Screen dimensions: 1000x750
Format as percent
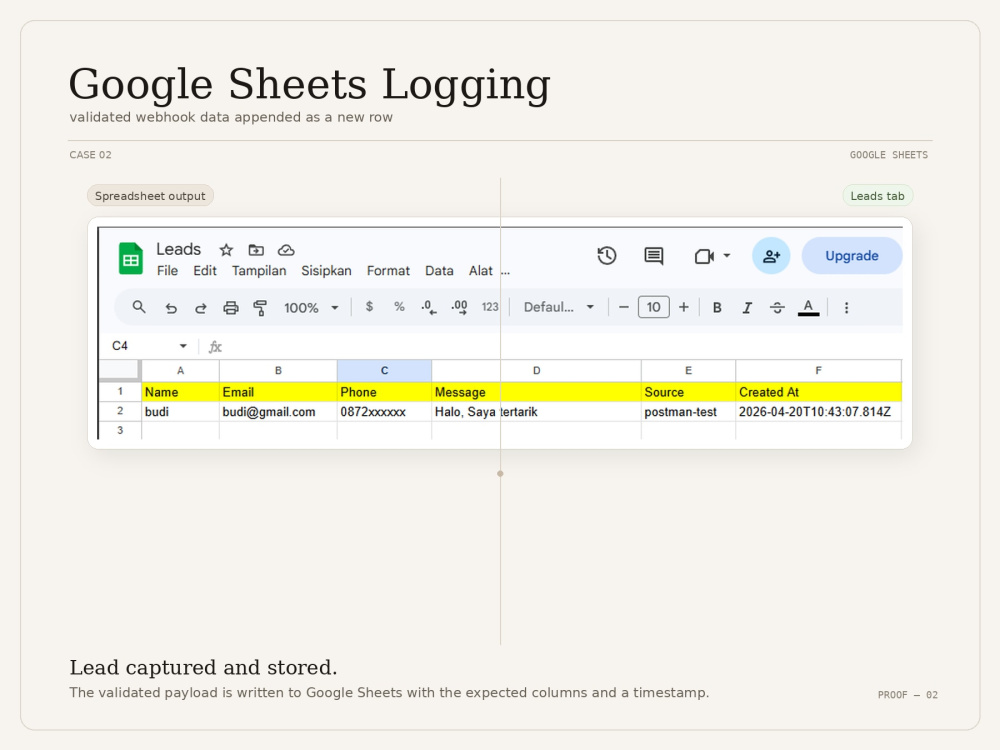(x=399, y=307)
